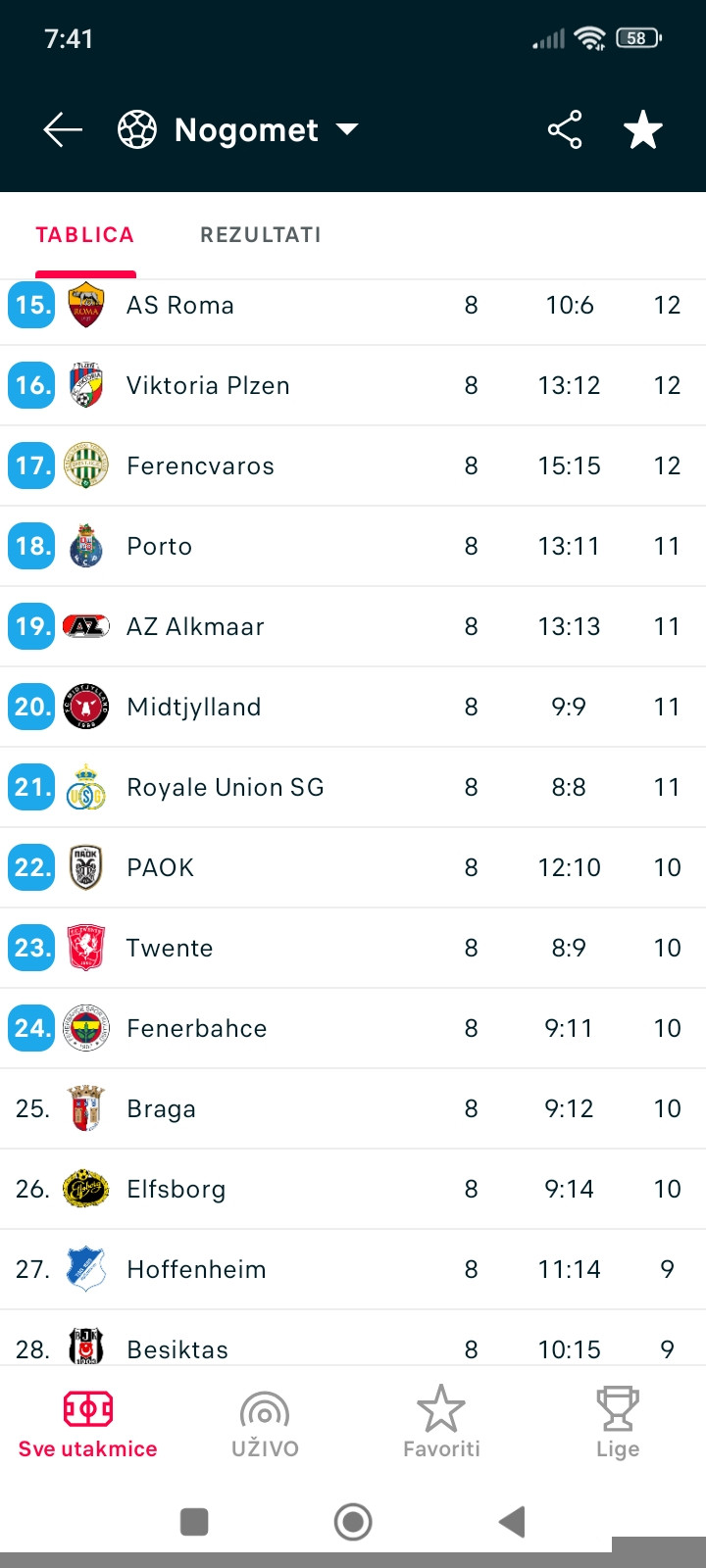This screenshot has height=1568, width=706.
Task: Tap the Fenerbahce club logo
Action: 86,1028
